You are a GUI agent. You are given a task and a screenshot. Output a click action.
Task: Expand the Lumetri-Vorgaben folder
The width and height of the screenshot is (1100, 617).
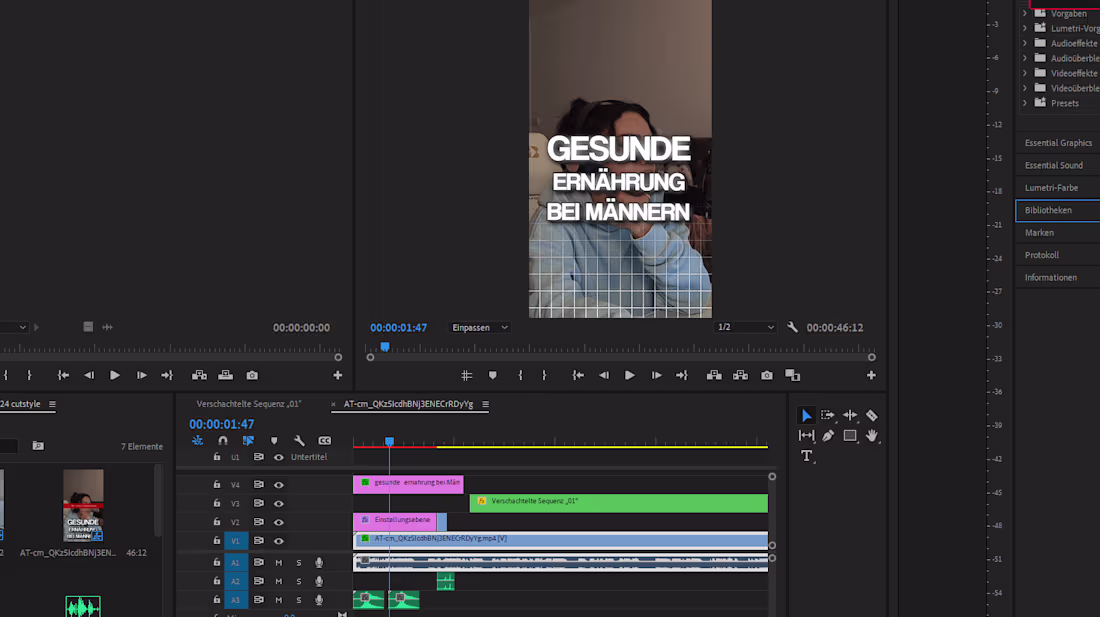1025,28
